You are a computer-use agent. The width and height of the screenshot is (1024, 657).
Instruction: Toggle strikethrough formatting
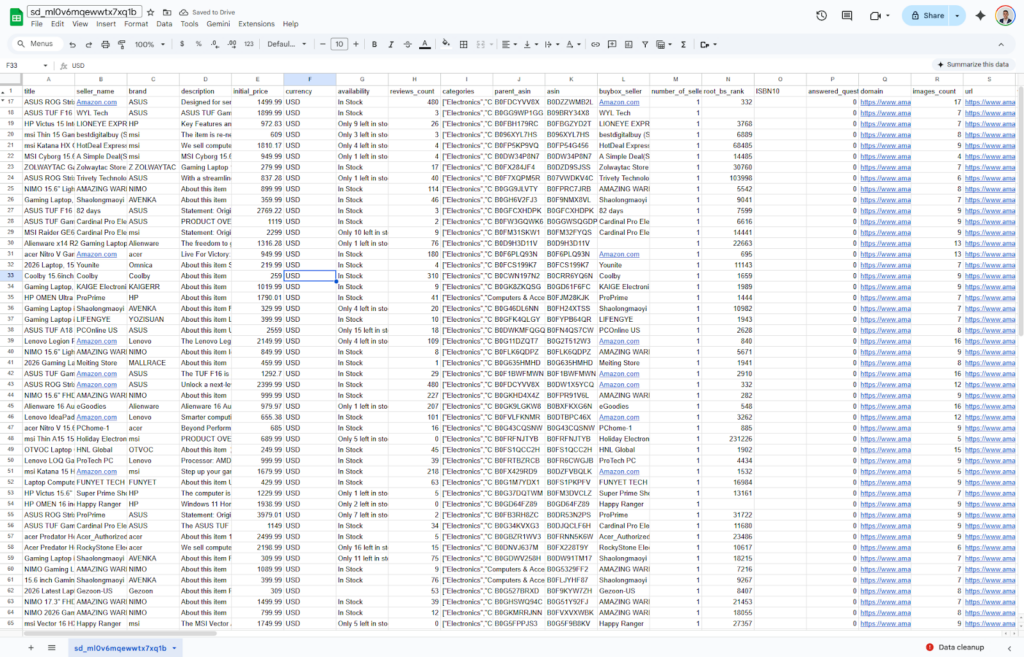pyautogui.click(x=408, y=44)
